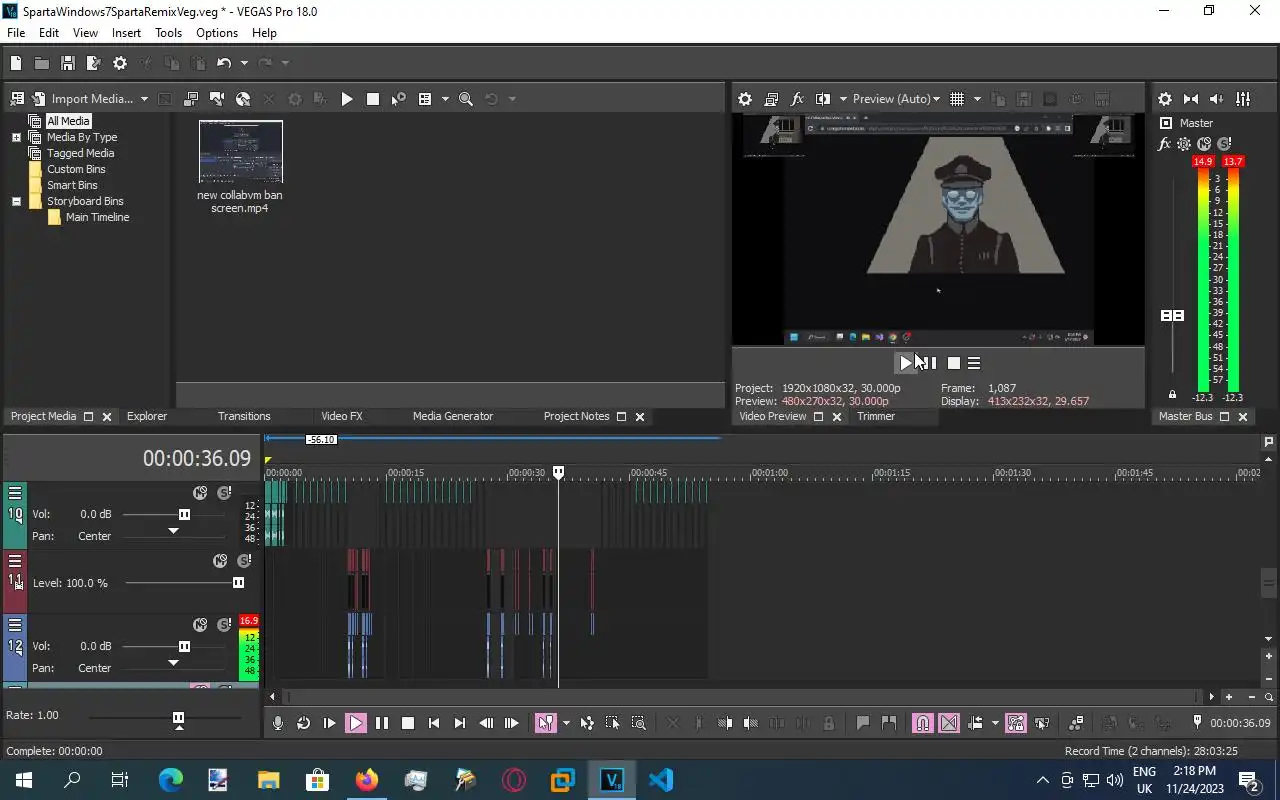The width and height of the screenshot is (1280, 800).
Task: Click Go to Start in transport bar
Action: [434, 723]
